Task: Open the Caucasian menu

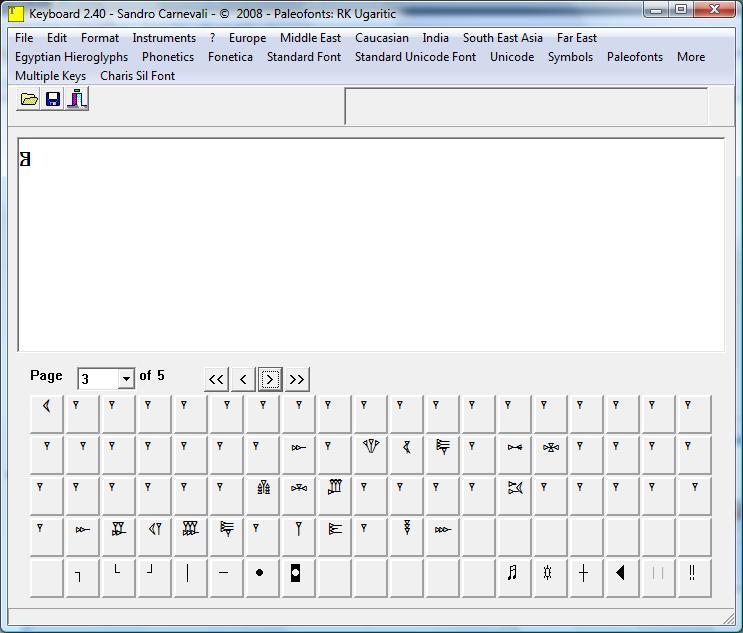Action: click(382, 38)
